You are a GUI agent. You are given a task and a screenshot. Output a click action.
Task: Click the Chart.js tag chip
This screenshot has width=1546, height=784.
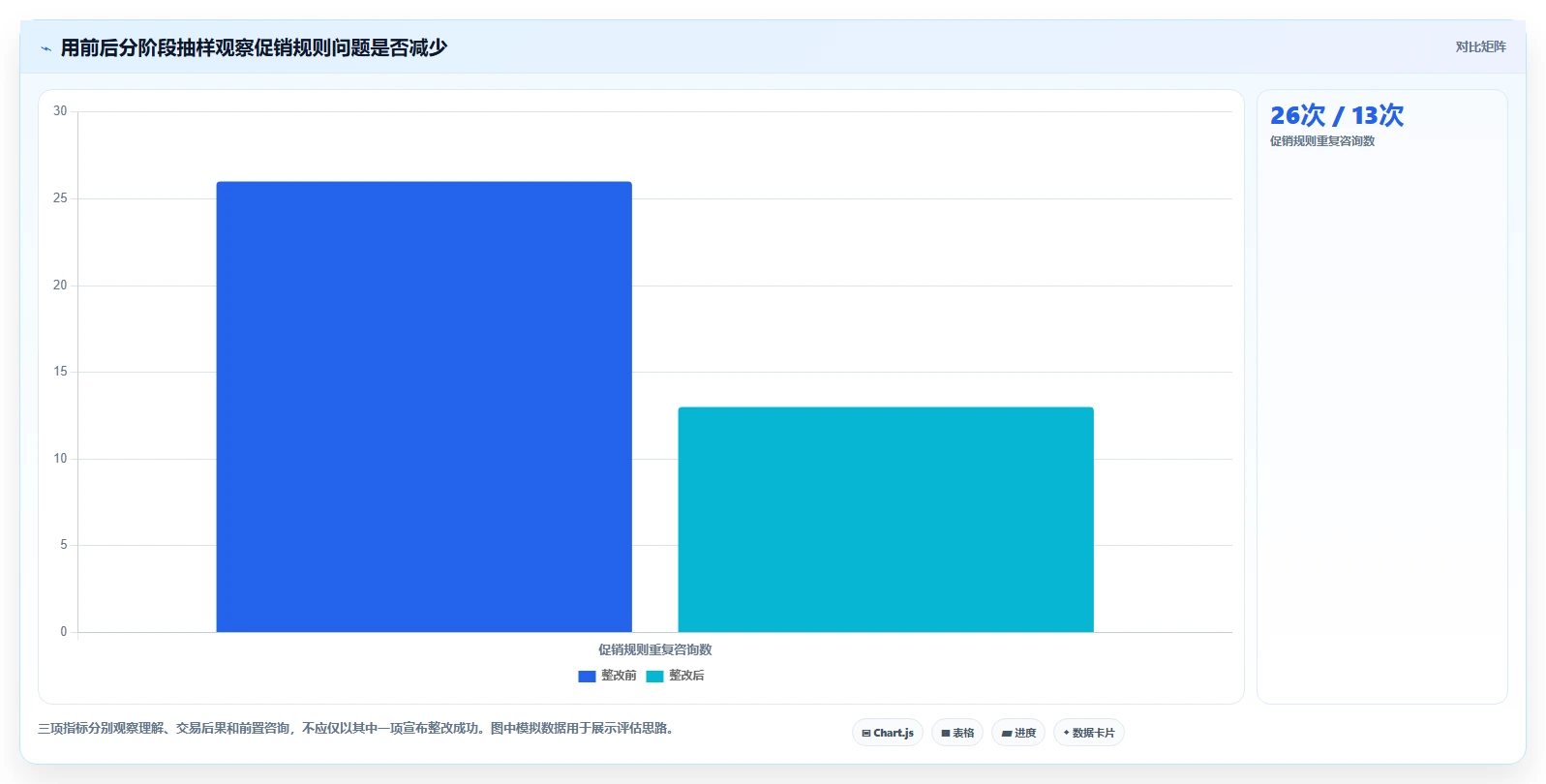[x=888, y=733]
